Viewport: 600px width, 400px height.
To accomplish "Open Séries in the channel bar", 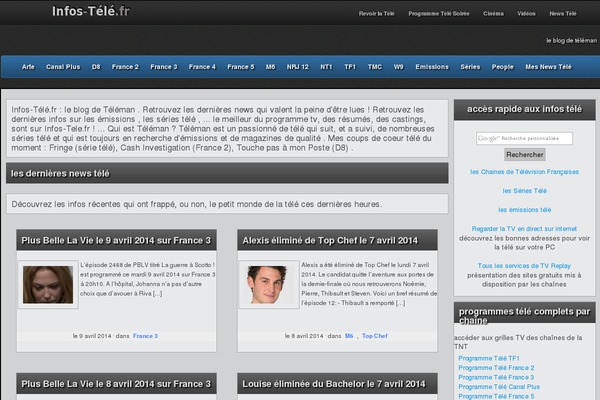I will (470, 67).
